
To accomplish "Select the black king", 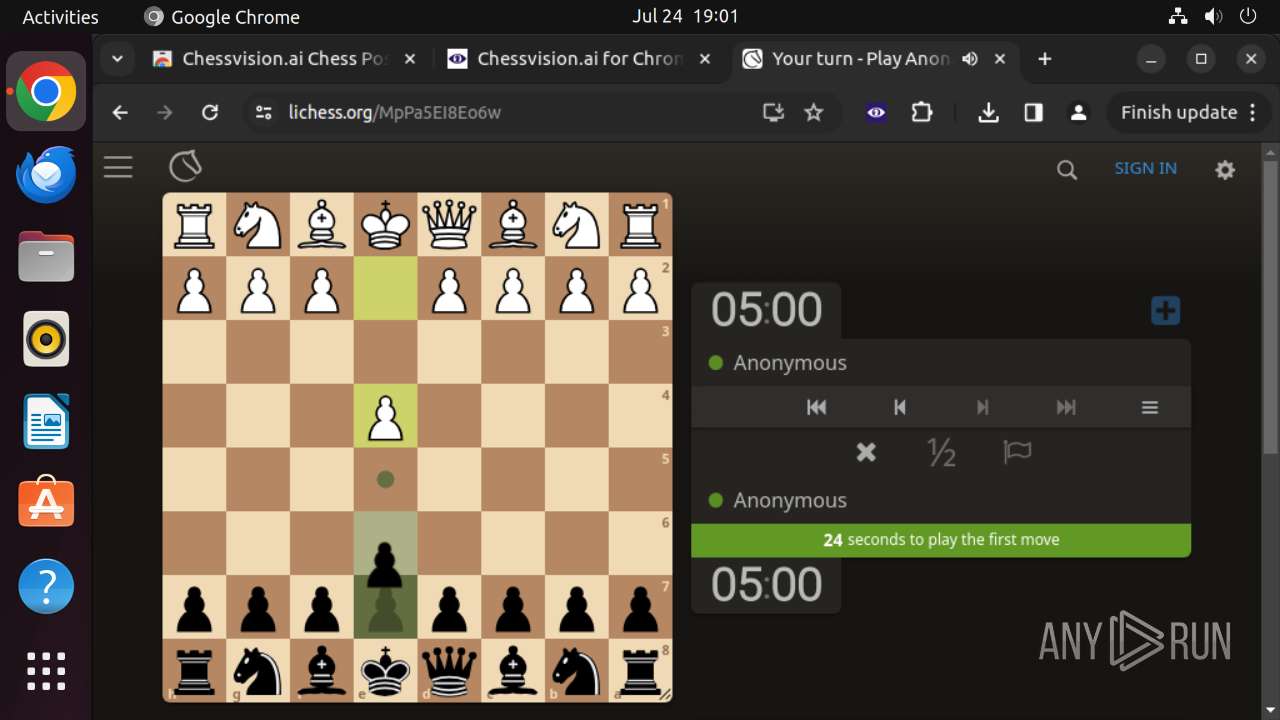I will pos(385,671).
